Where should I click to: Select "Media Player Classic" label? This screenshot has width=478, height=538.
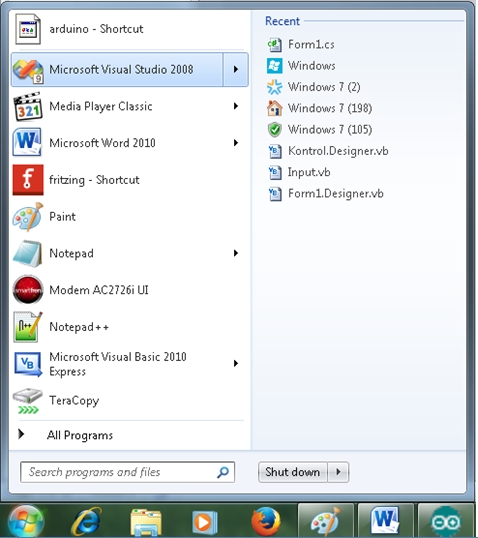point(101,106)
